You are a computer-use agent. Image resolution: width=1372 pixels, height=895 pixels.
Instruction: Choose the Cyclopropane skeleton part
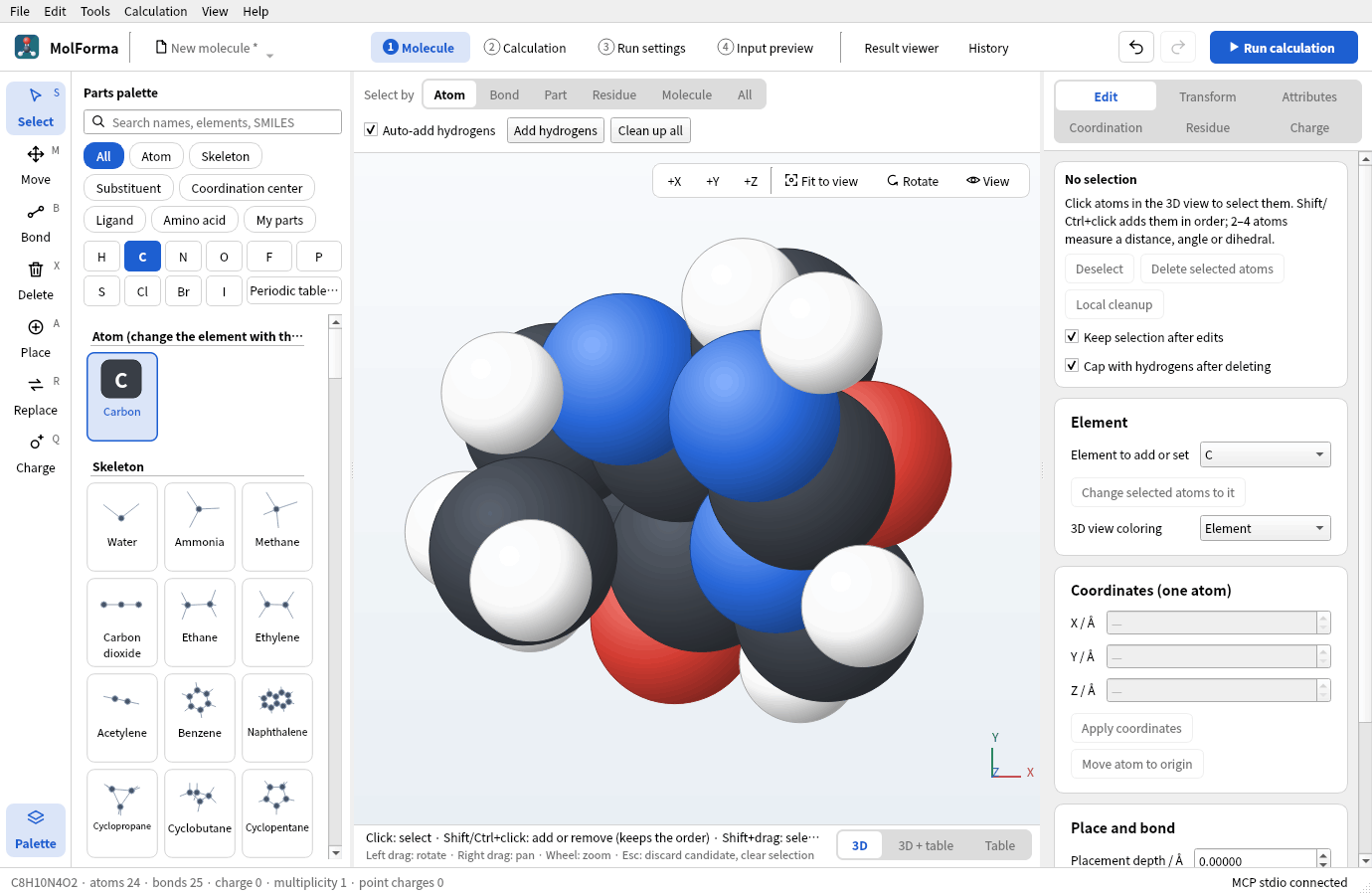[122, 812]
